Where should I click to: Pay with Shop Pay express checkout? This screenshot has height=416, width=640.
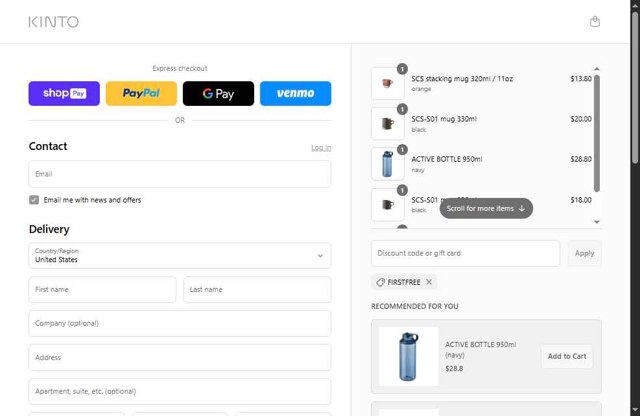(64, 93)
